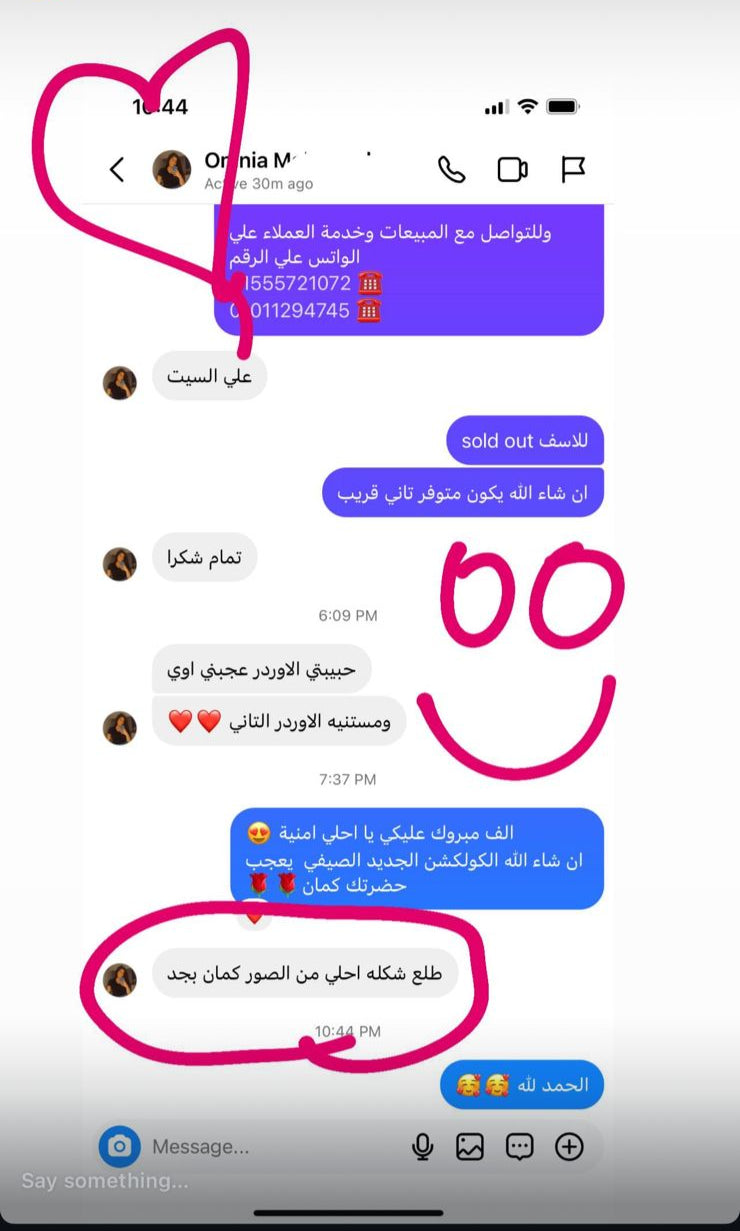This screenshot has width=740, height=1231.
Task: Select the 'الحمد لله' message bubble
Action: pos(522,1085)
